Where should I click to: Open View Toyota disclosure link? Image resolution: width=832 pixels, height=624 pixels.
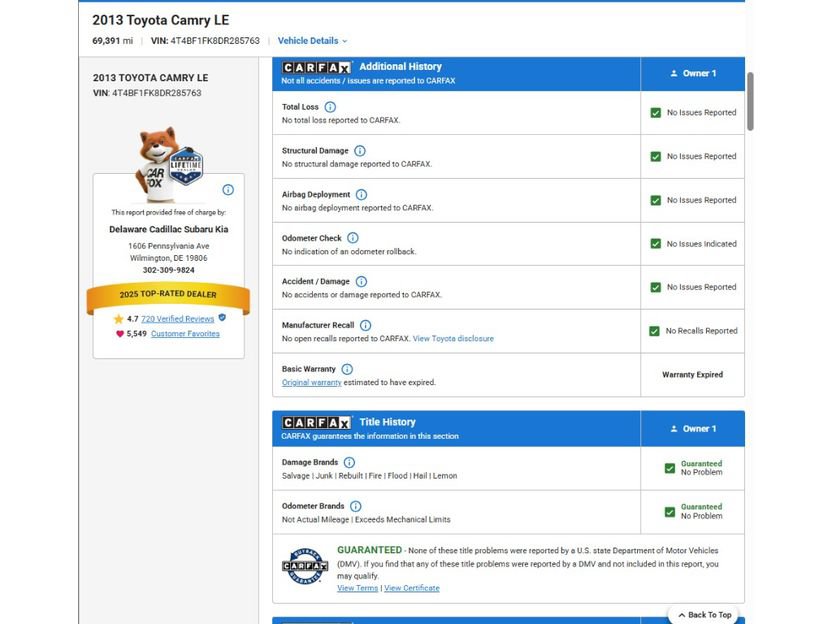point(453,339)
